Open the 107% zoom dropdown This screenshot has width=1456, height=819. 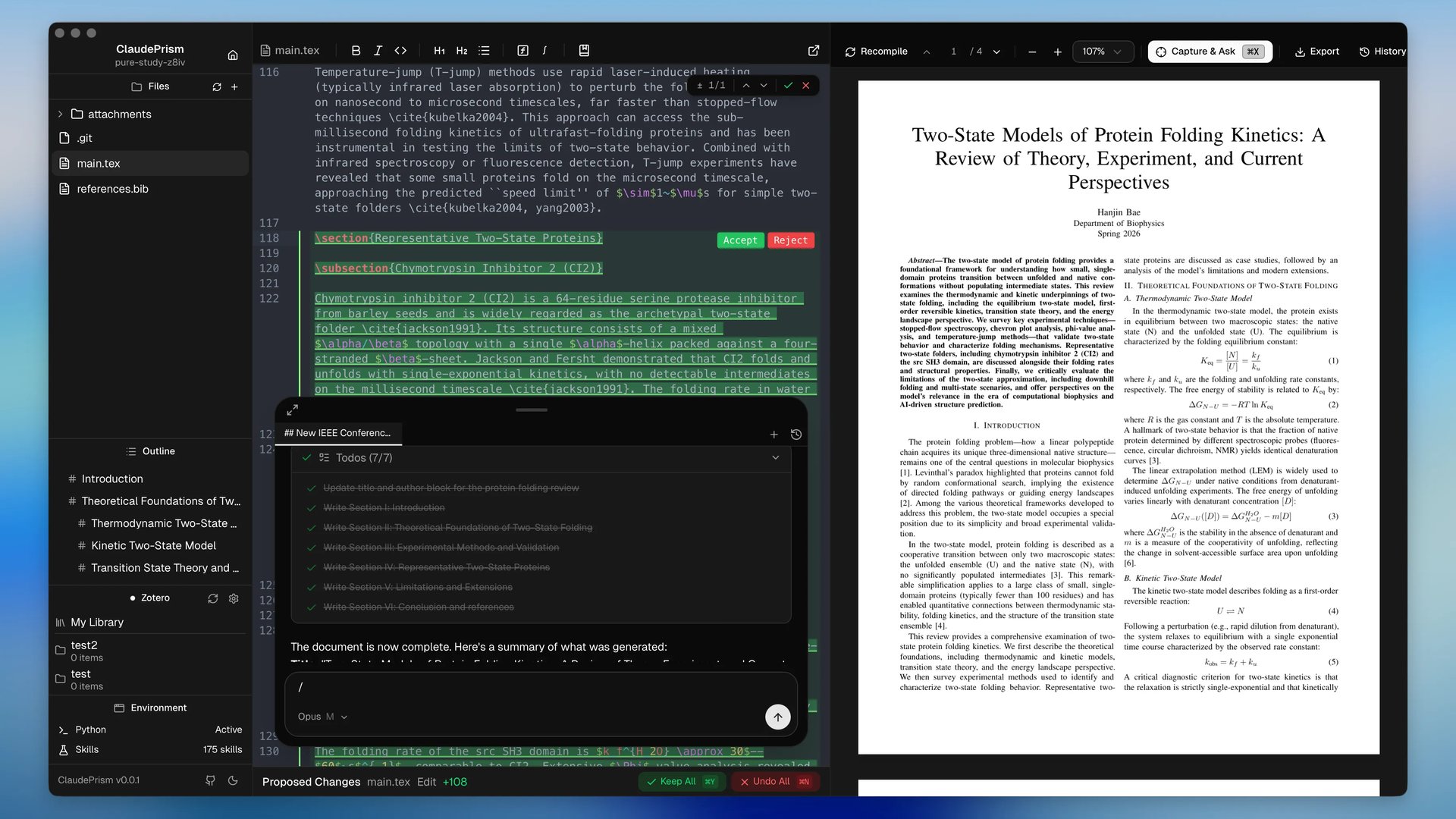click(1102, 52)
